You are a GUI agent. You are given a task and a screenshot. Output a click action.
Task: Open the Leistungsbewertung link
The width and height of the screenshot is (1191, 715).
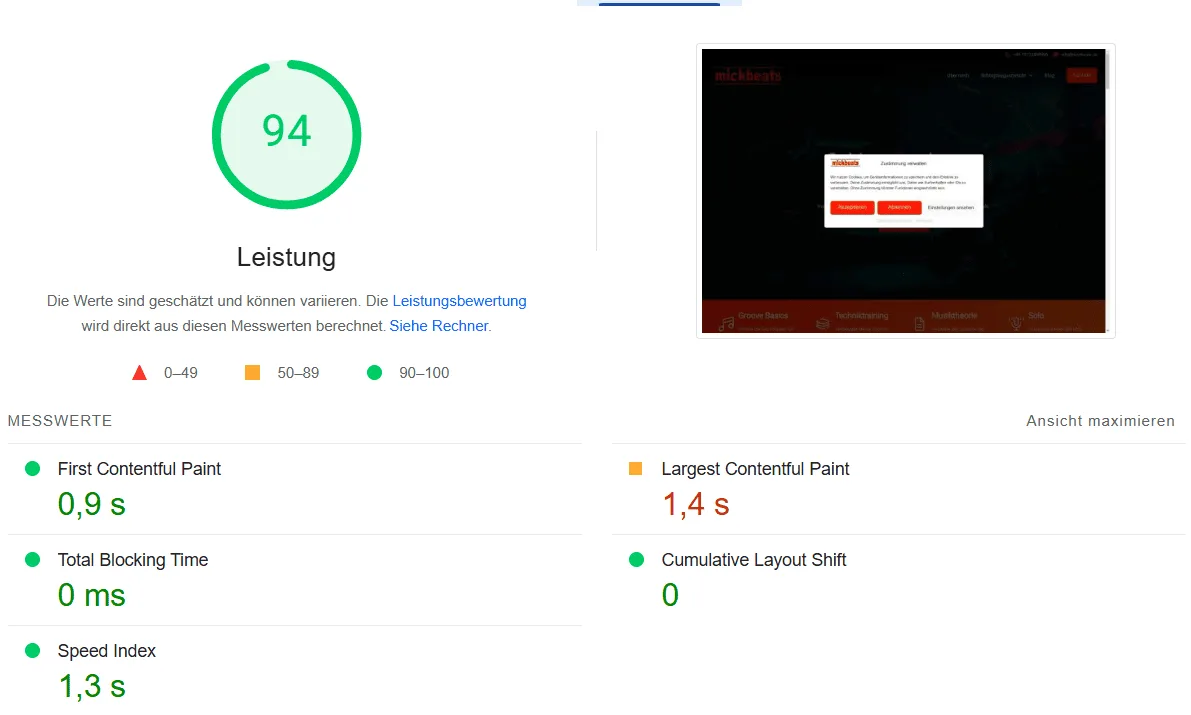click(x=459, y=301)
